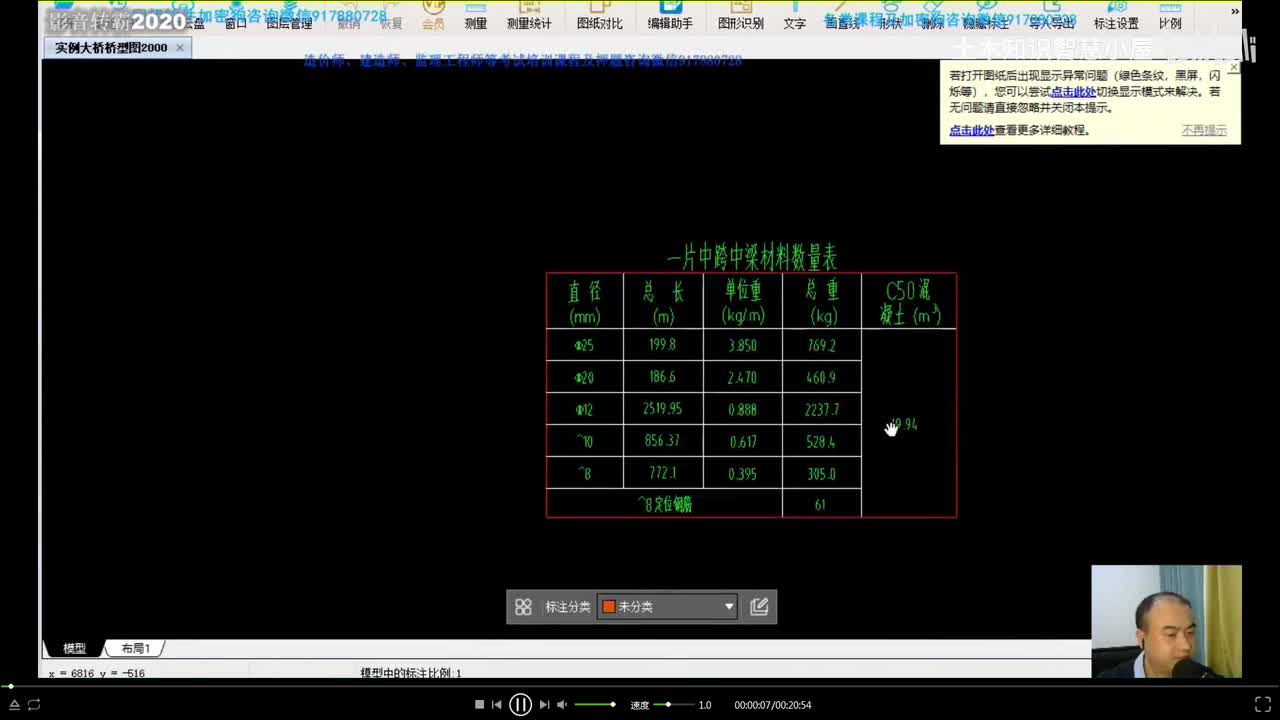
Task: Click table cell 856.37
Action: point(662,441)
